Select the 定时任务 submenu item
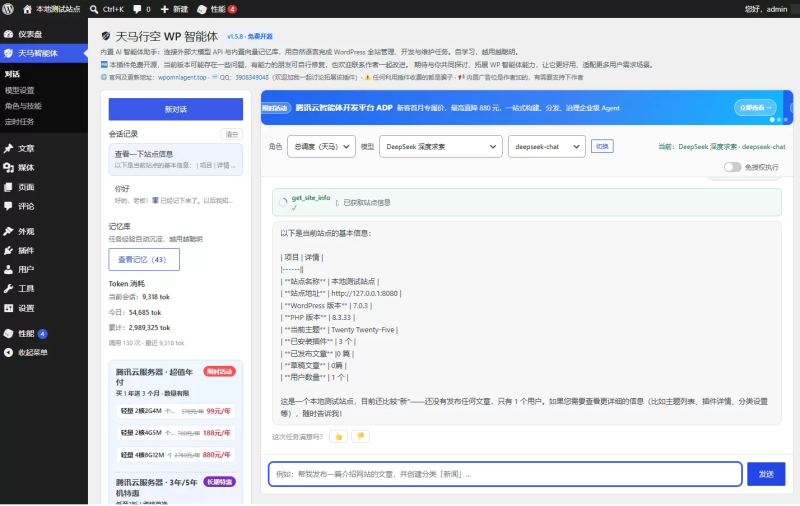800x506 pixels. click(x=19, y=122)
